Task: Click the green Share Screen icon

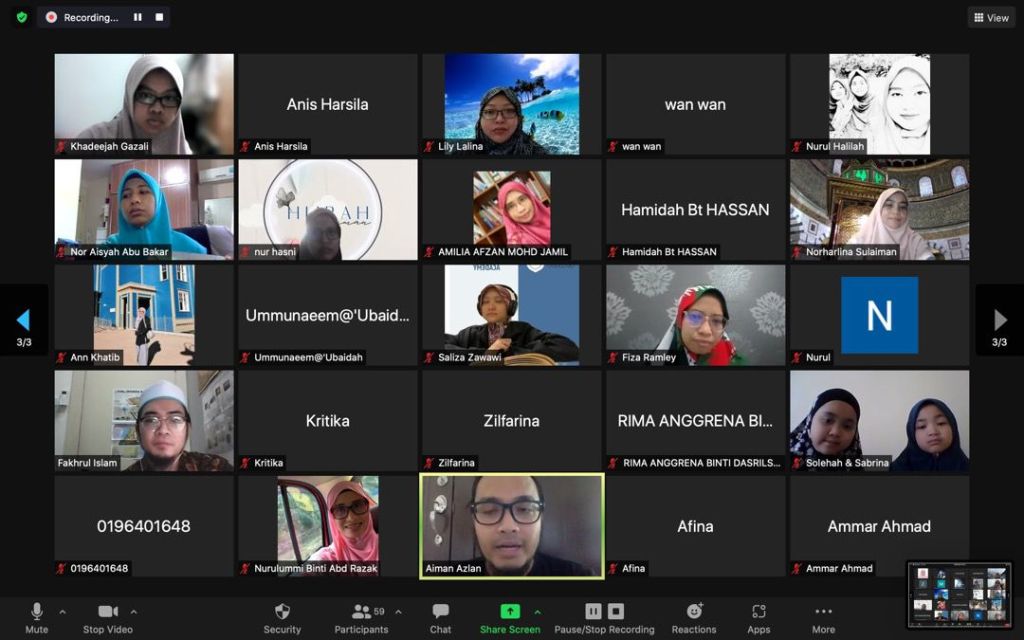Action: coord(510,612)
